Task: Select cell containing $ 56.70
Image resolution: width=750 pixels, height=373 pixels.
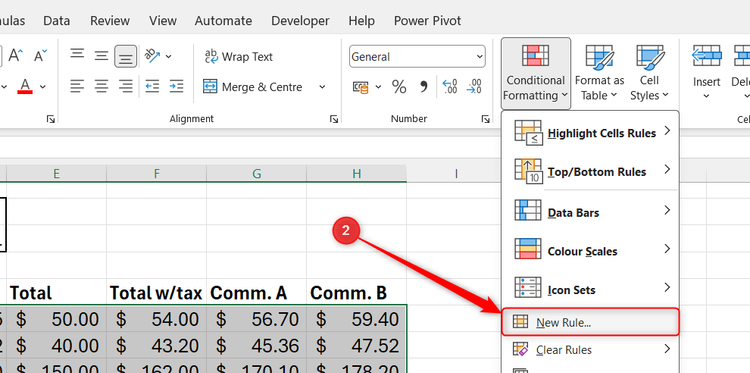Action: pos(256,319)
